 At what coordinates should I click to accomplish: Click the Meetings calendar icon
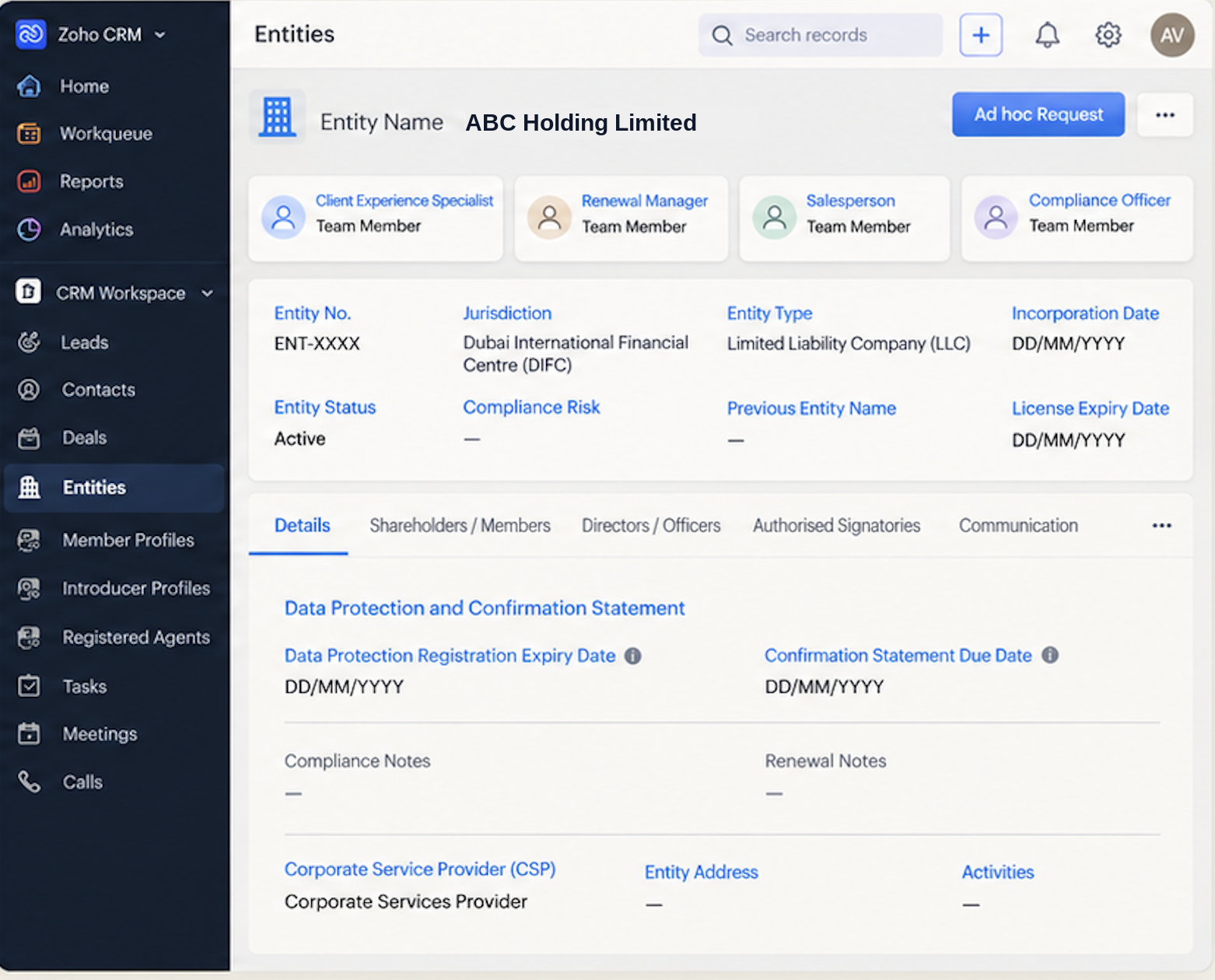click(30, 733)
